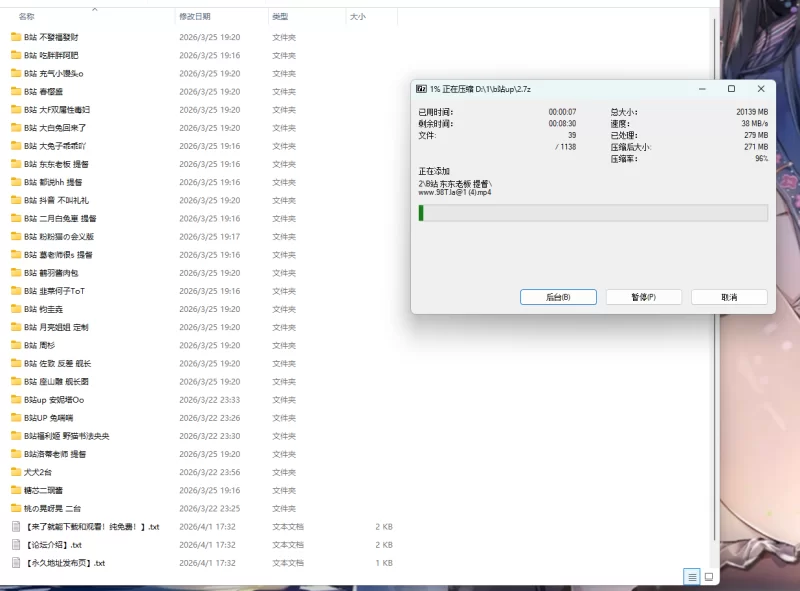Click folder icon of 东东老板 提督 row
The image size is (800, 591).
point(16,164)
